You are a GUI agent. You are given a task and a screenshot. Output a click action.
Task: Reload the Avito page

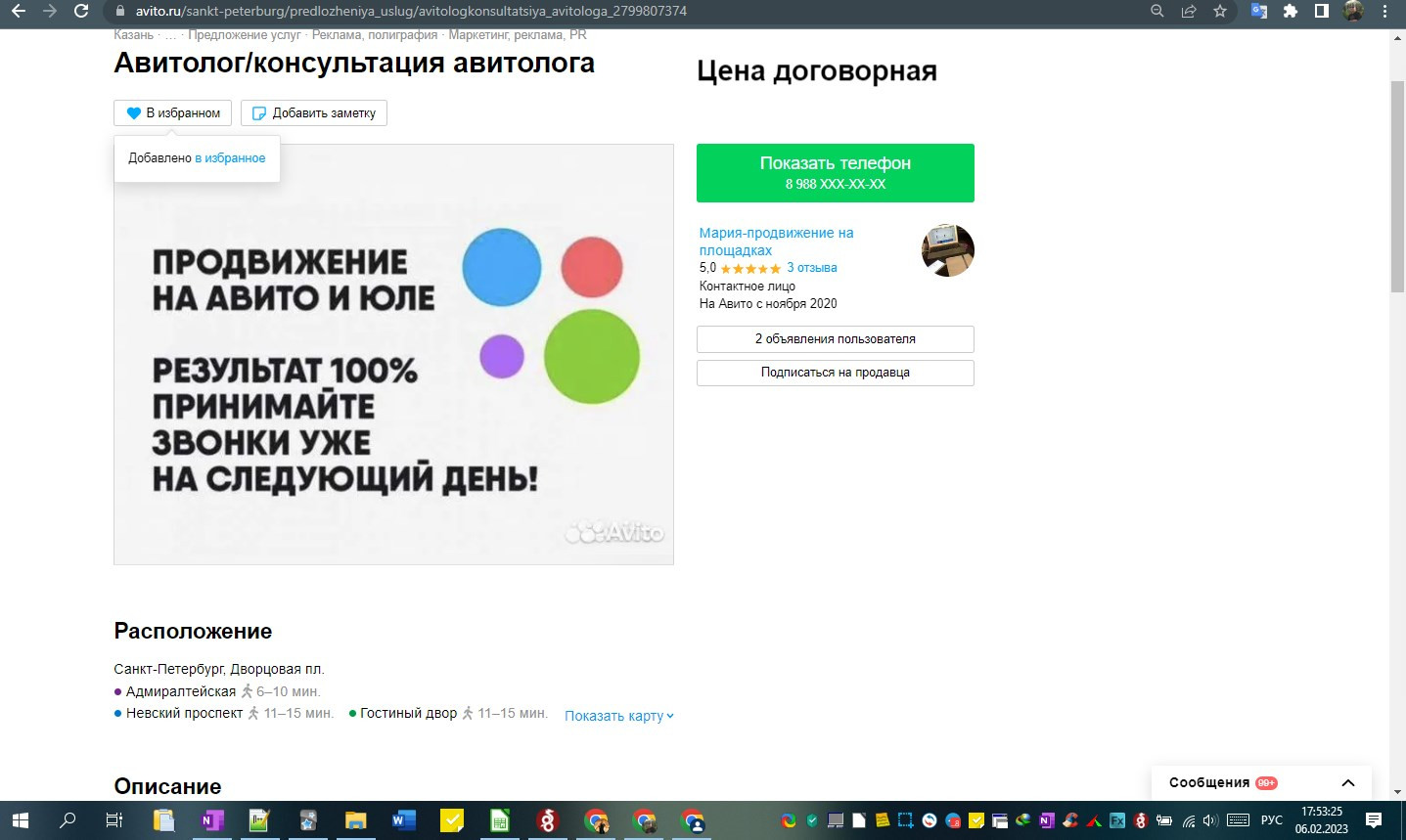coord(81,11)
